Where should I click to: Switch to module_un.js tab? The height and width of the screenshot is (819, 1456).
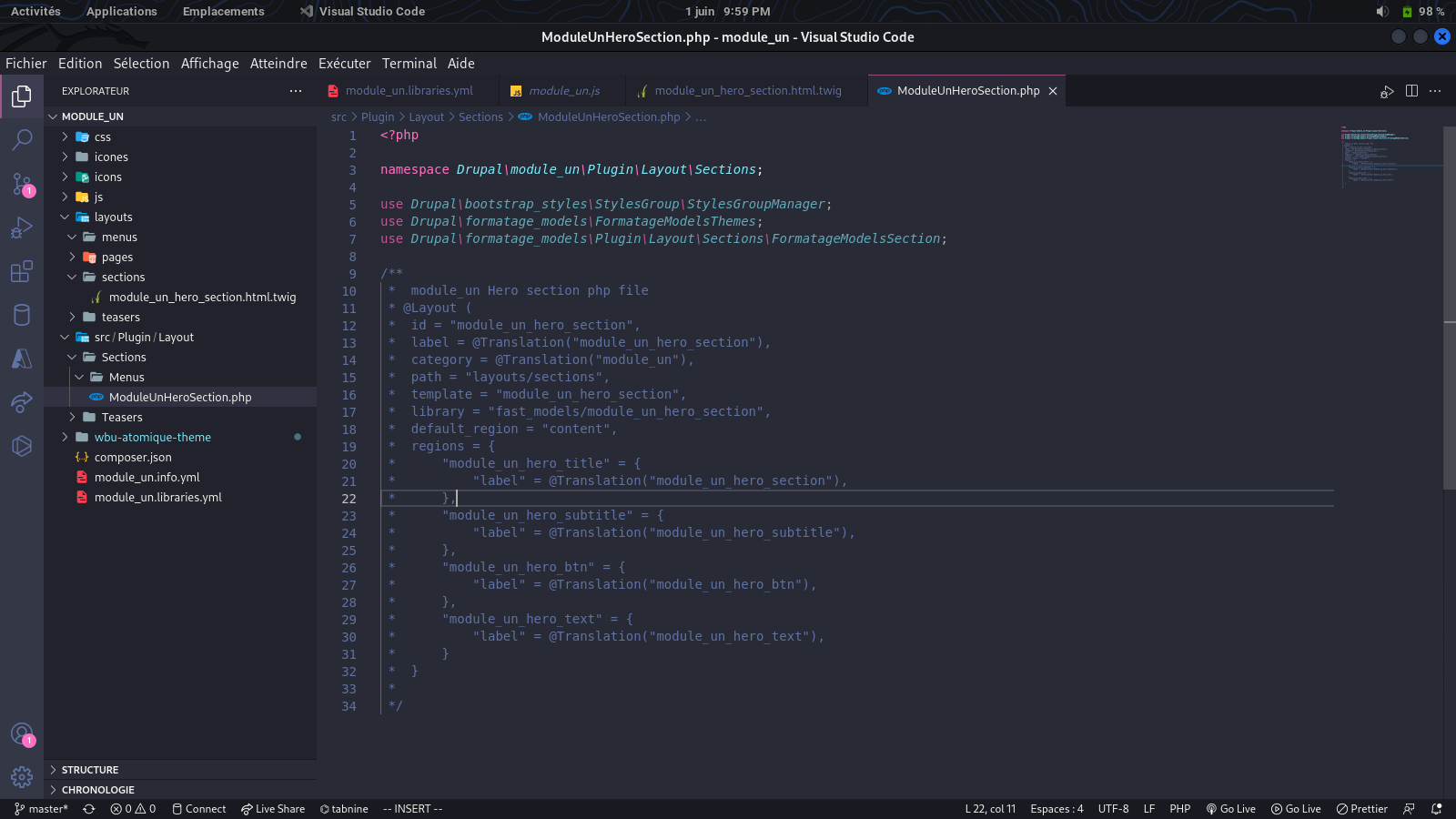[x=563, y=91]
